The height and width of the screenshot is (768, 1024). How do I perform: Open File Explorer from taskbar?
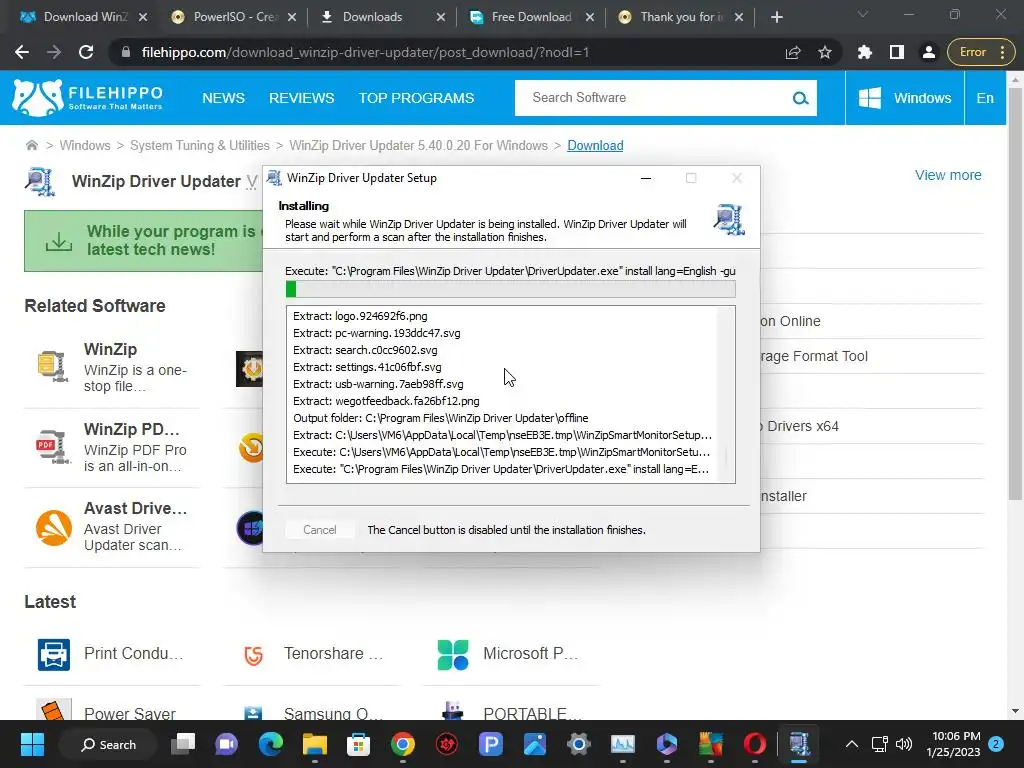click(314, 744)
